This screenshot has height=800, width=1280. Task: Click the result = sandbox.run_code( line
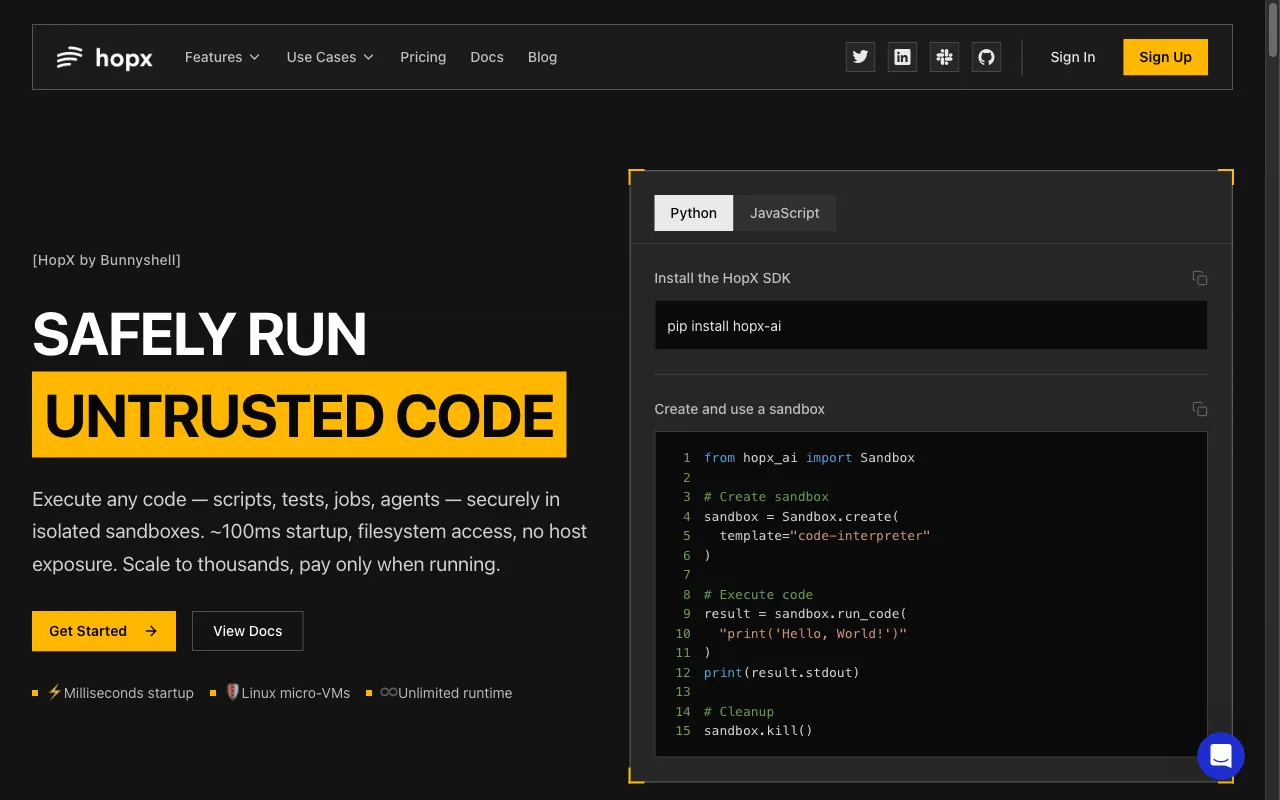(805, 614)
